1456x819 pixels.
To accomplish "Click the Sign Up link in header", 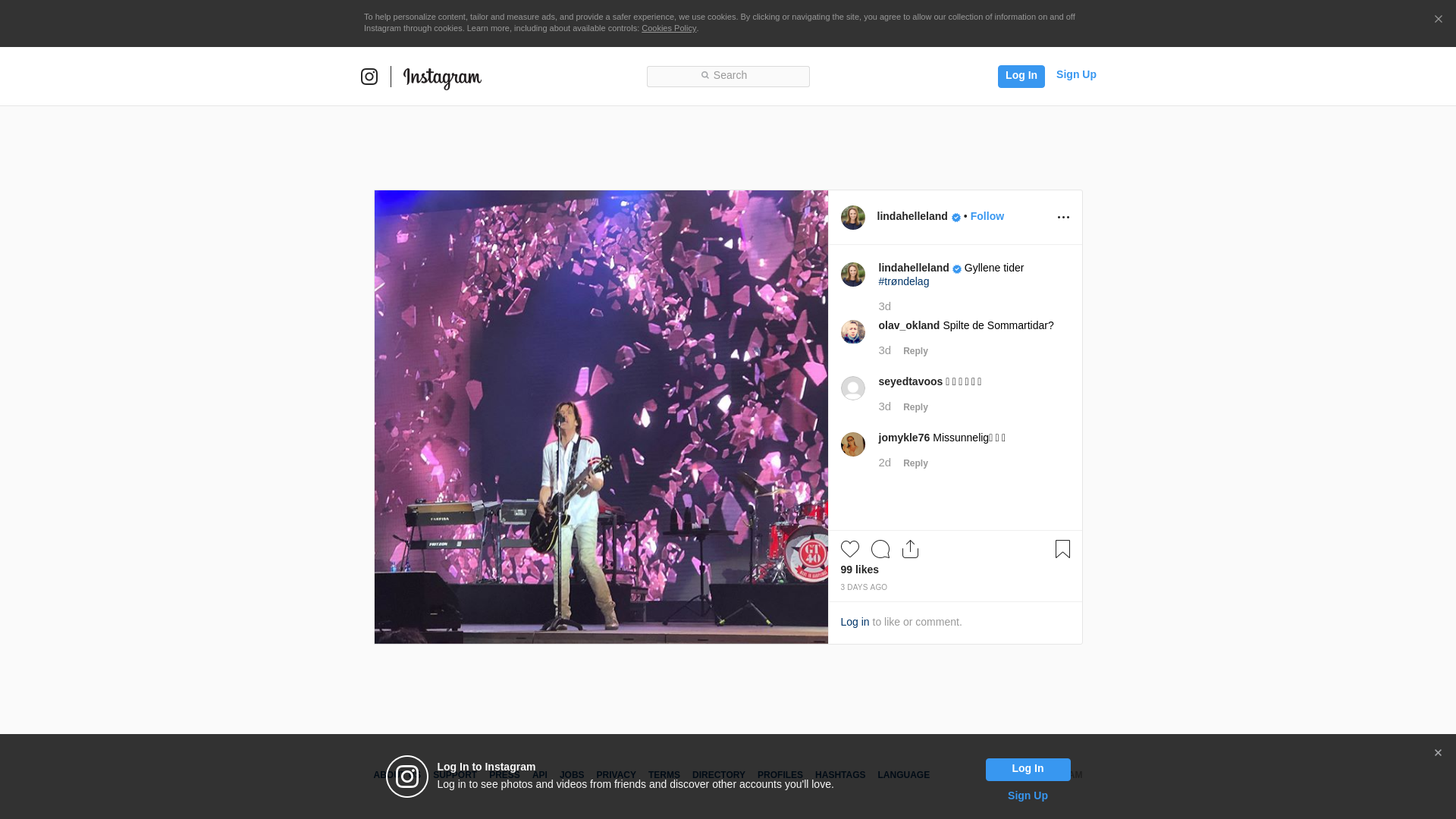I will 1075,74.
